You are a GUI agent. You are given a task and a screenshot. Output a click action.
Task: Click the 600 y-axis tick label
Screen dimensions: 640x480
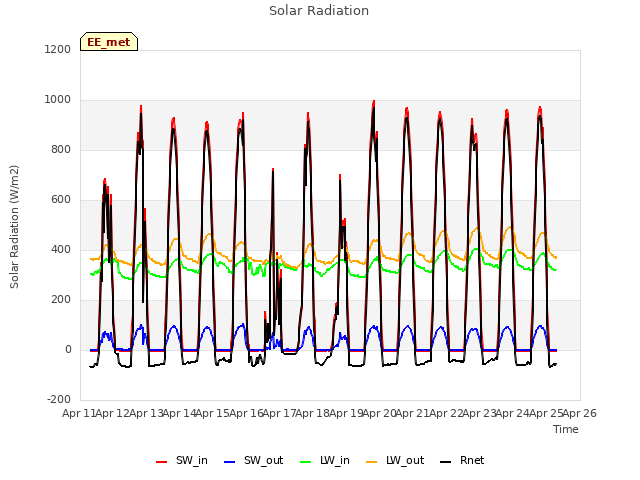click(x=61, y=200)
